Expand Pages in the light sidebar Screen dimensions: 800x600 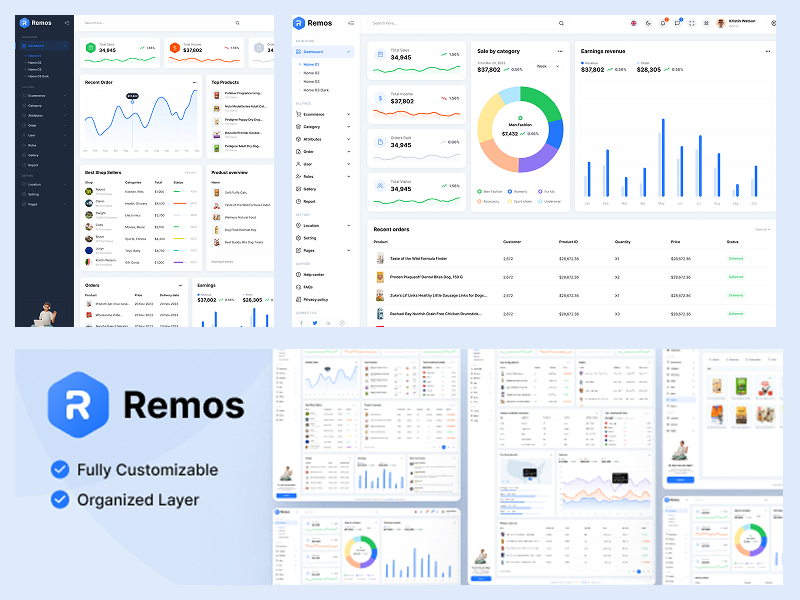tap(323, 251)
